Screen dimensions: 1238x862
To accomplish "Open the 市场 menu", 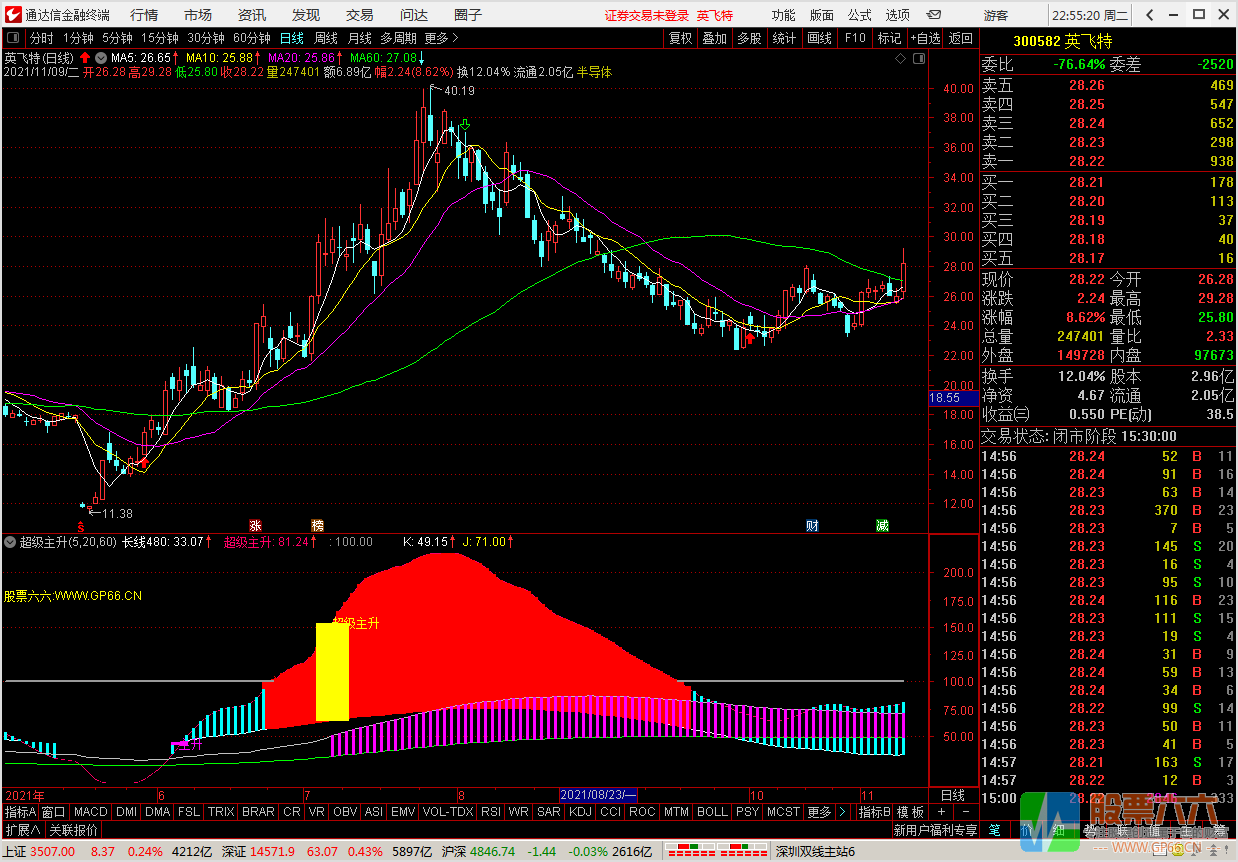I will point(198,15).
